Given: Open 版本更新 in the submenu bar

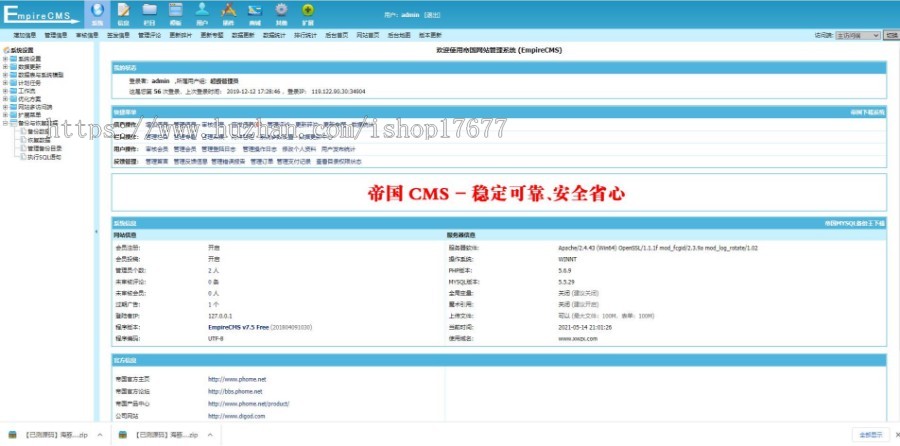Looking at the screenshot, I should [x=430, y=35].
